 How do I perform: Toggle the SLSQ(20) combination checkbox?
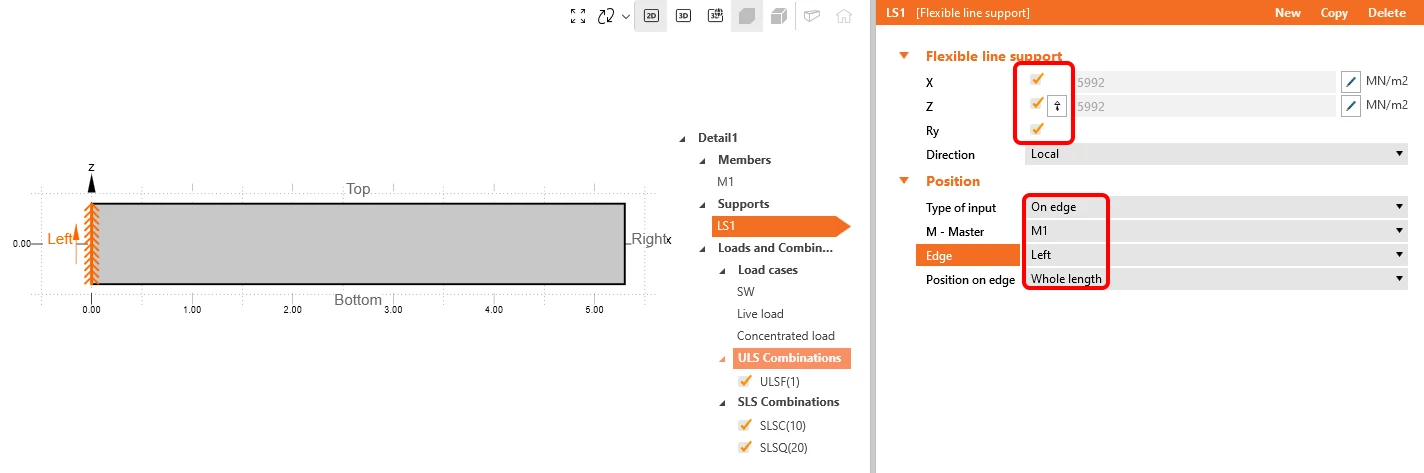(x=744, y=447)
